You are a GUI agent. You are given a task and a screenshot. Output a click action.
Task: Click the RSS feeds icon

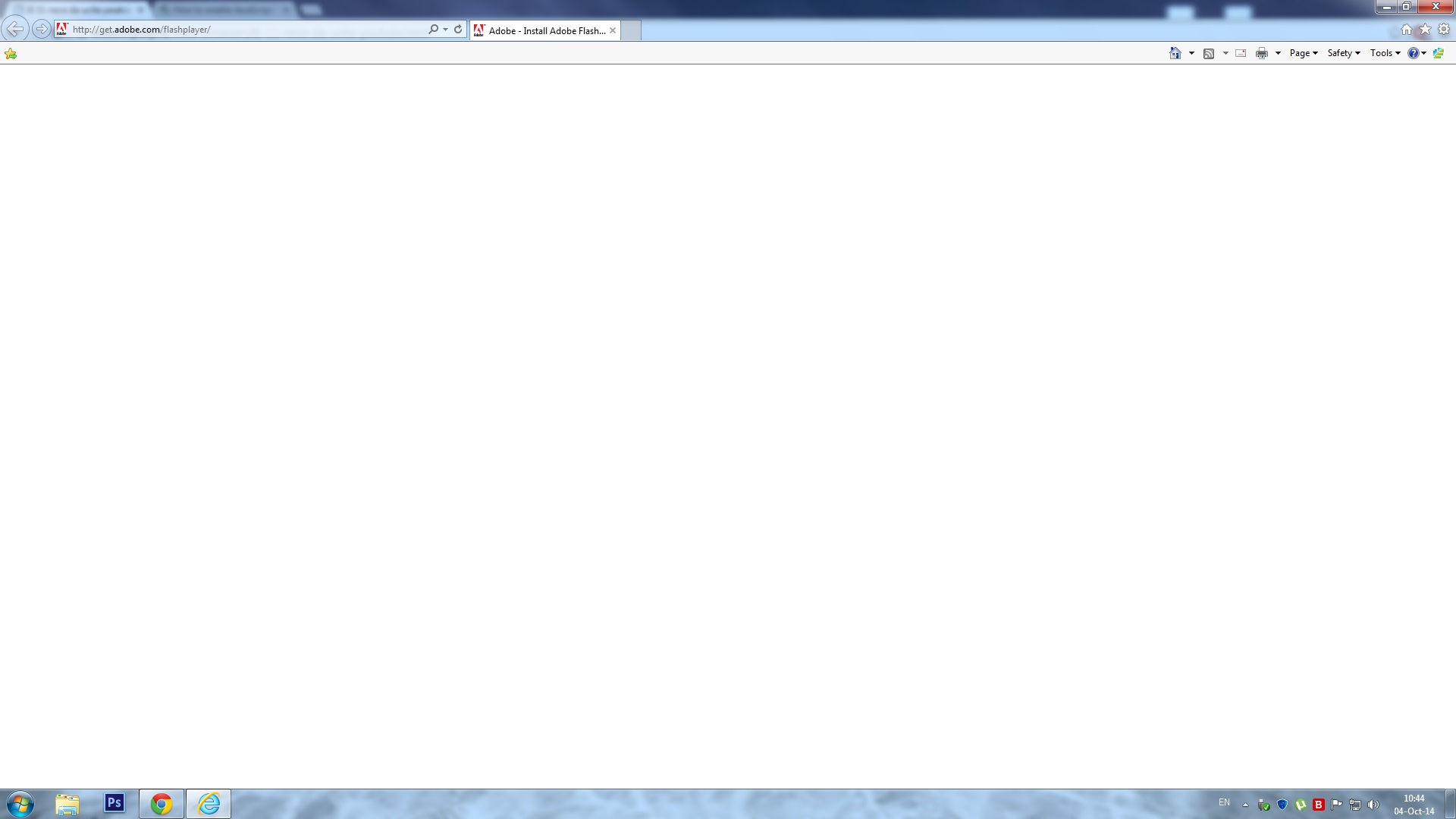1209,53
